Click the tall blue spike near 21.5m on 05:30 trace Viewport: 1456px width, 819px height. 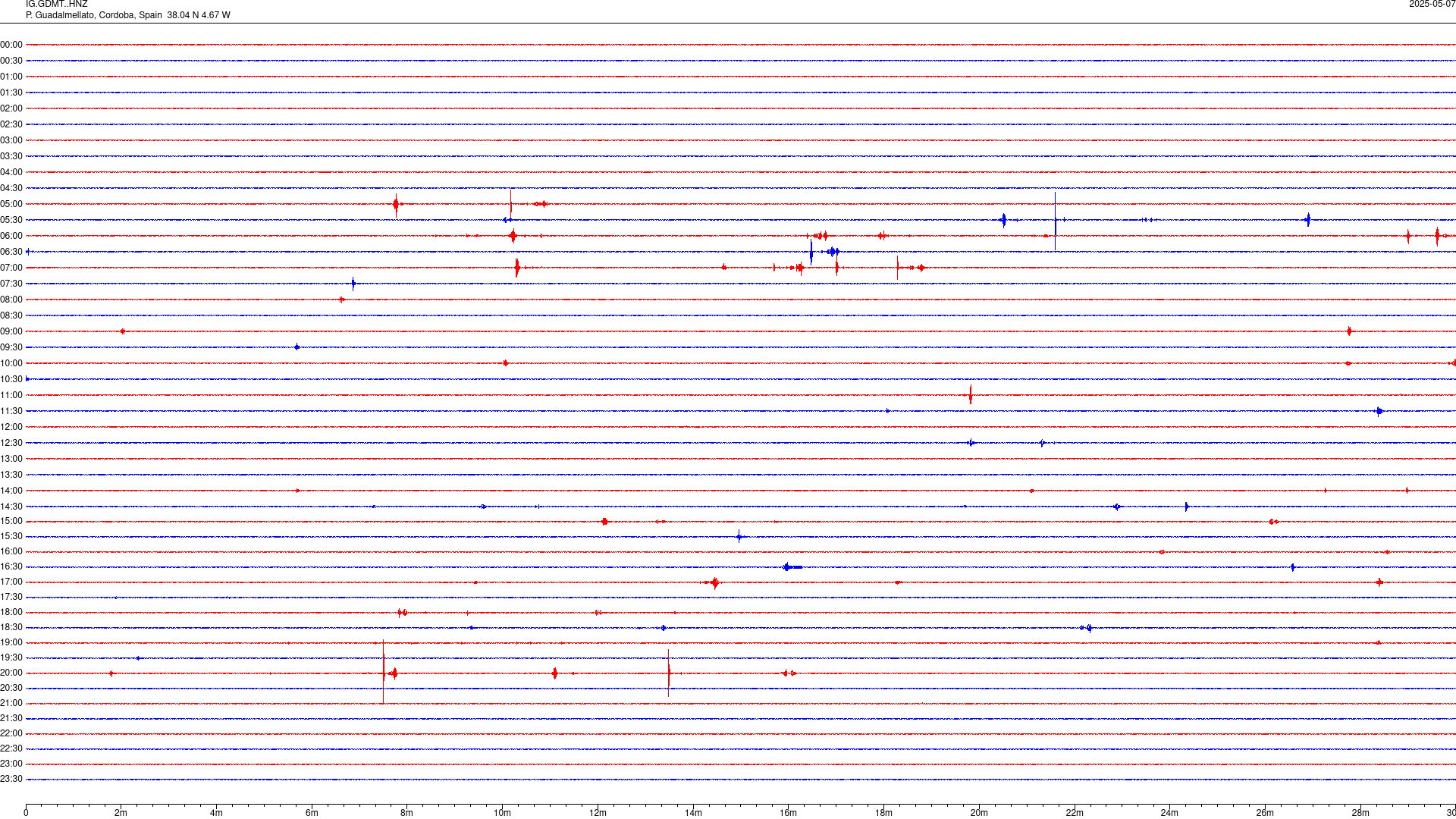pos(1055,221)
